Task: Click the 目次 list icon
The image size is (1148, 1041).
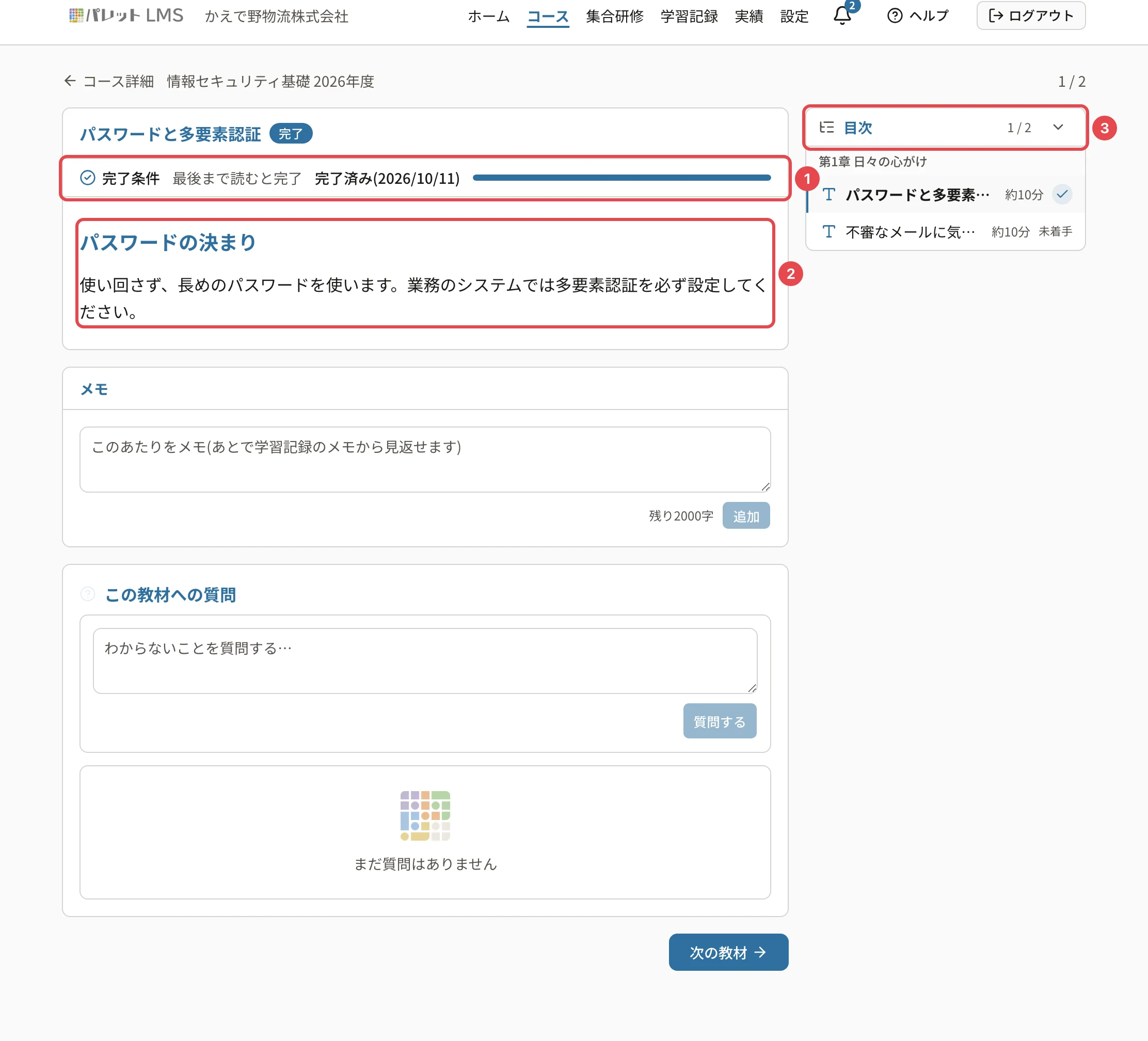Action: pyautogui.click(x=826, y=127)
